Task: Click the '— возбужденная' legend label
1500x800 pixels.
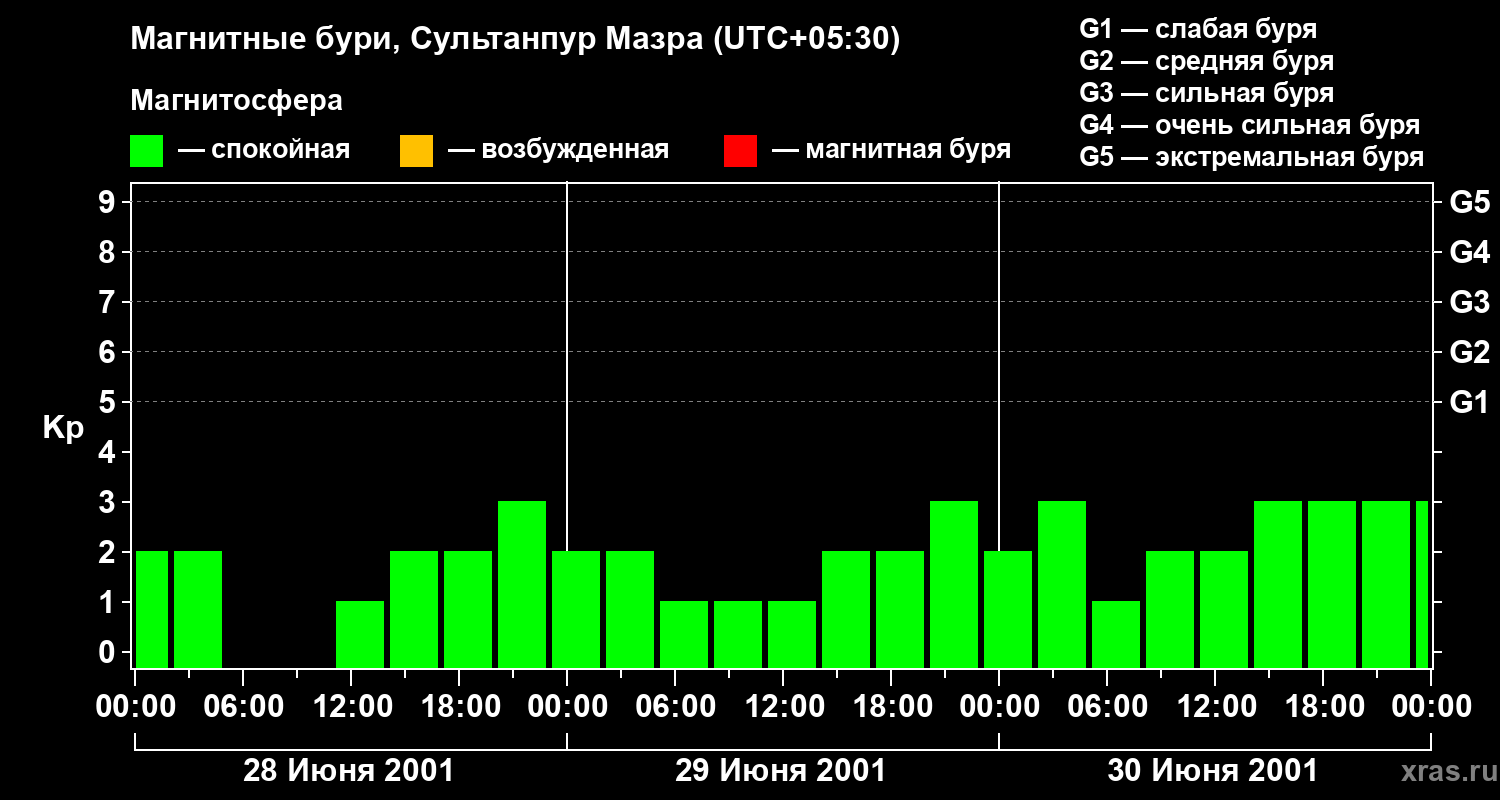Action: (558, 151)
